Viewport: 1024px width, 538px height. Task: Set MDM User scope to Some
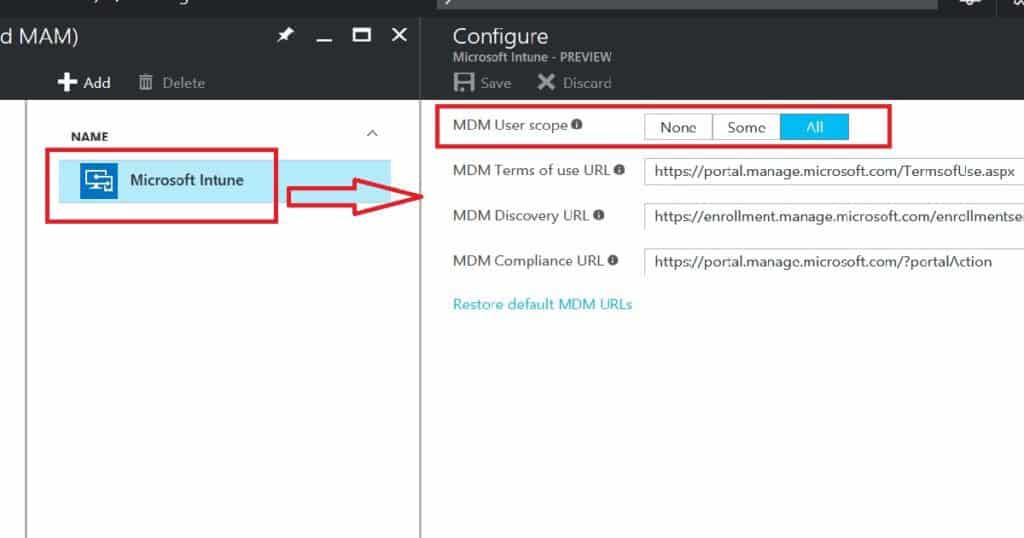pyautogui.click(x=746, y=127)
